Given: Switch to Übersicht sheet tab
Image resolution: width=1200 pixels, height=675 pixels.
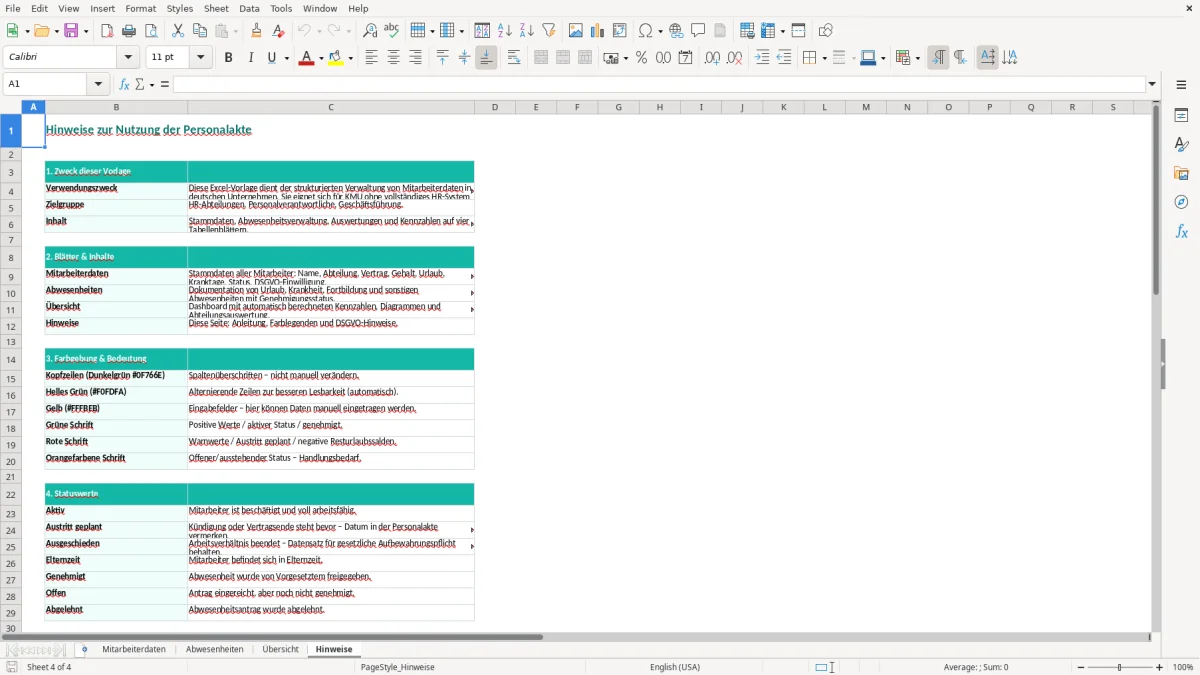Looking at the screenshot, I should [x=280, y=649].
